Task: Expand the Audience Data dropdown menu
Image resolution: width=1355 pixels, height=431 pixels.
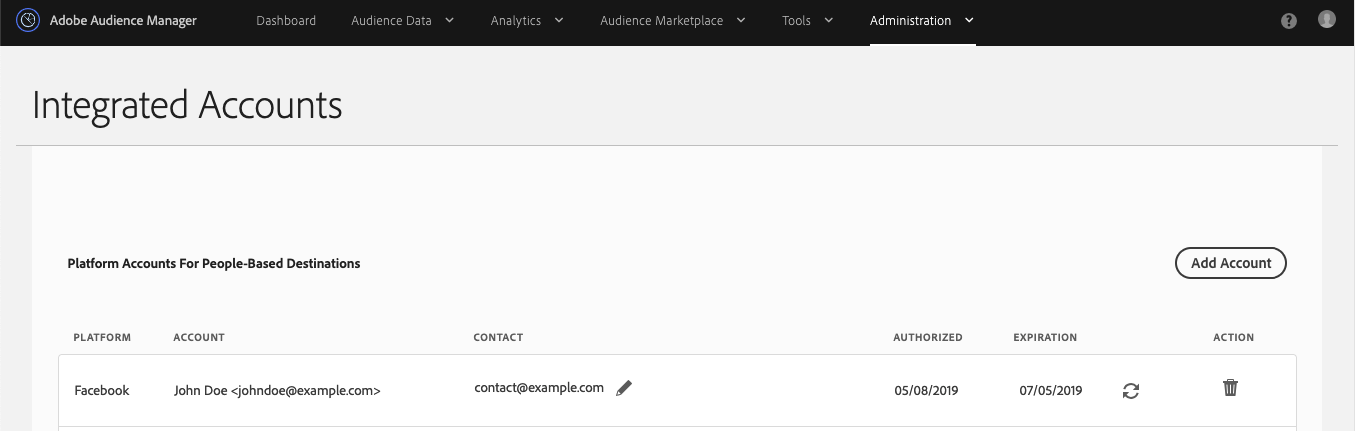Action: click(x=402, y=20)
